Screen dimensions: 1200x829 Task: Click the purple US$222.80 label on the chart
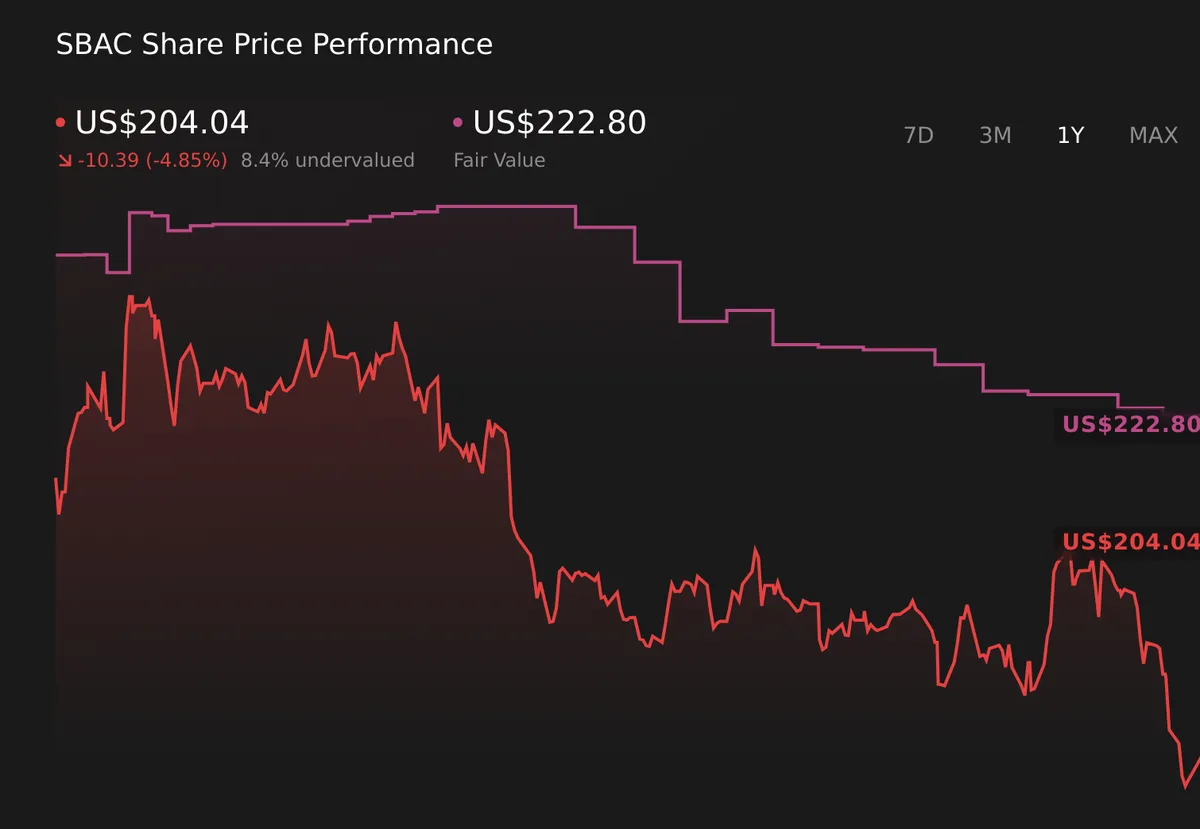click(1130, 424)
